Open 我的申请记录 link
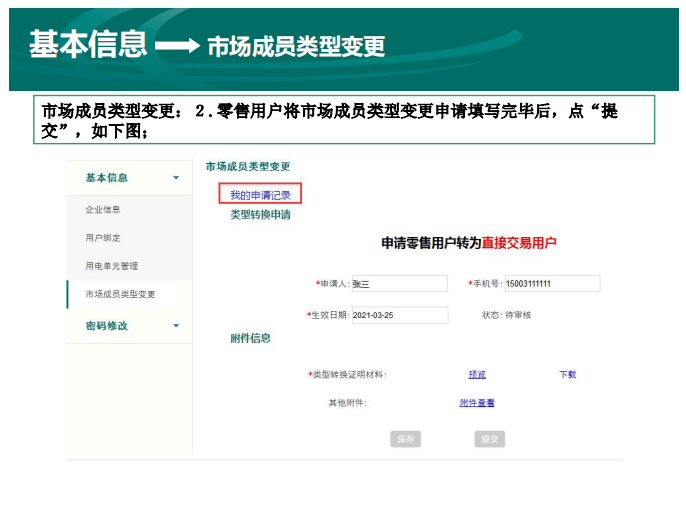This screenshot has width=686, height=527. (x=260, y=194)
